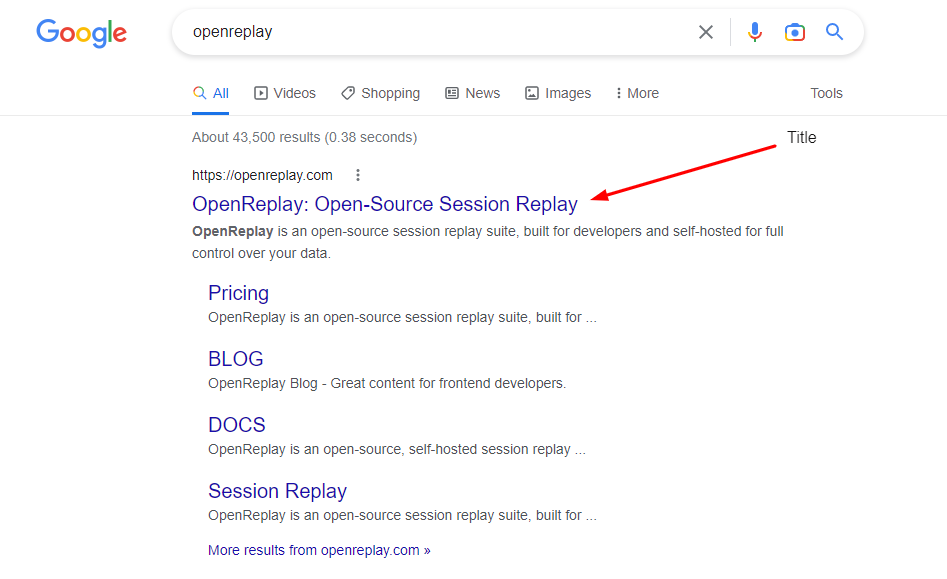Open the Session Replay sitelink
The height and width of the screenshot is (579, 947).
(278, 491)
